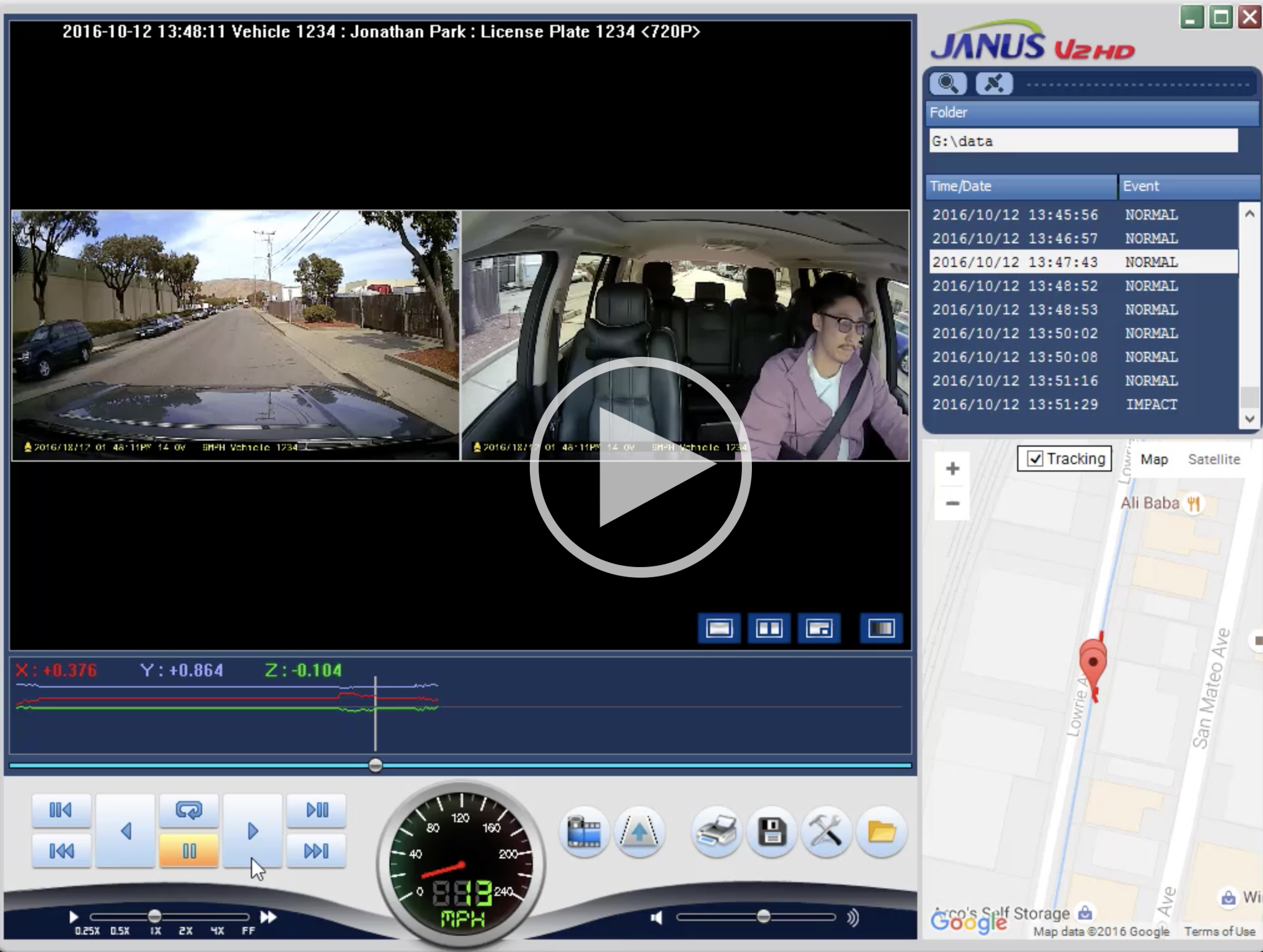Click the speaker mute icon
Viewport: 1263px width, 952px height.
pos(656,918)
